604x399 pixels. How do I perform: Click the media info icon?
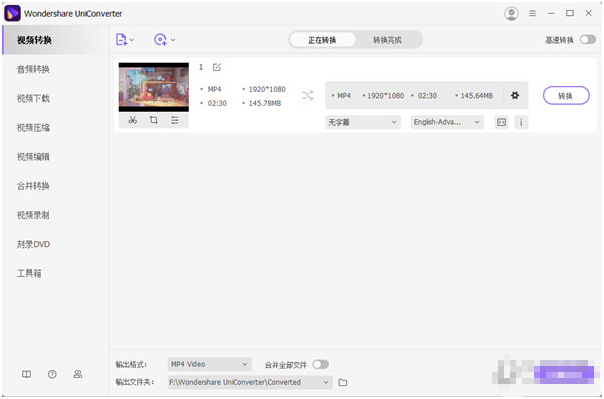tap(521, 122)
